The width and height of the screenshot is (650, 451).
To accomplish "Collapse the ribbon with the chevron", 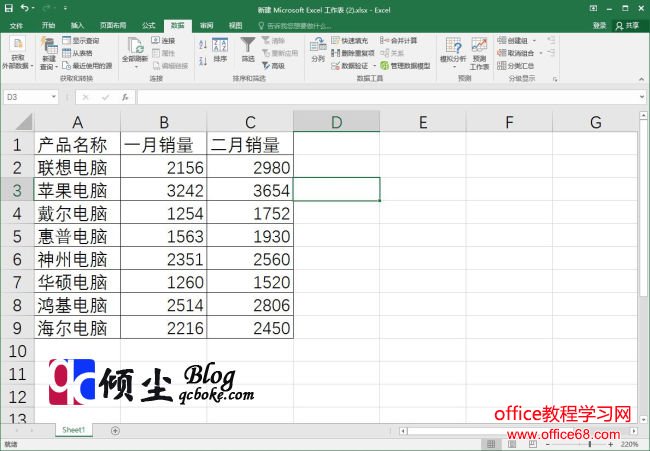I will [x=641, y=79].
